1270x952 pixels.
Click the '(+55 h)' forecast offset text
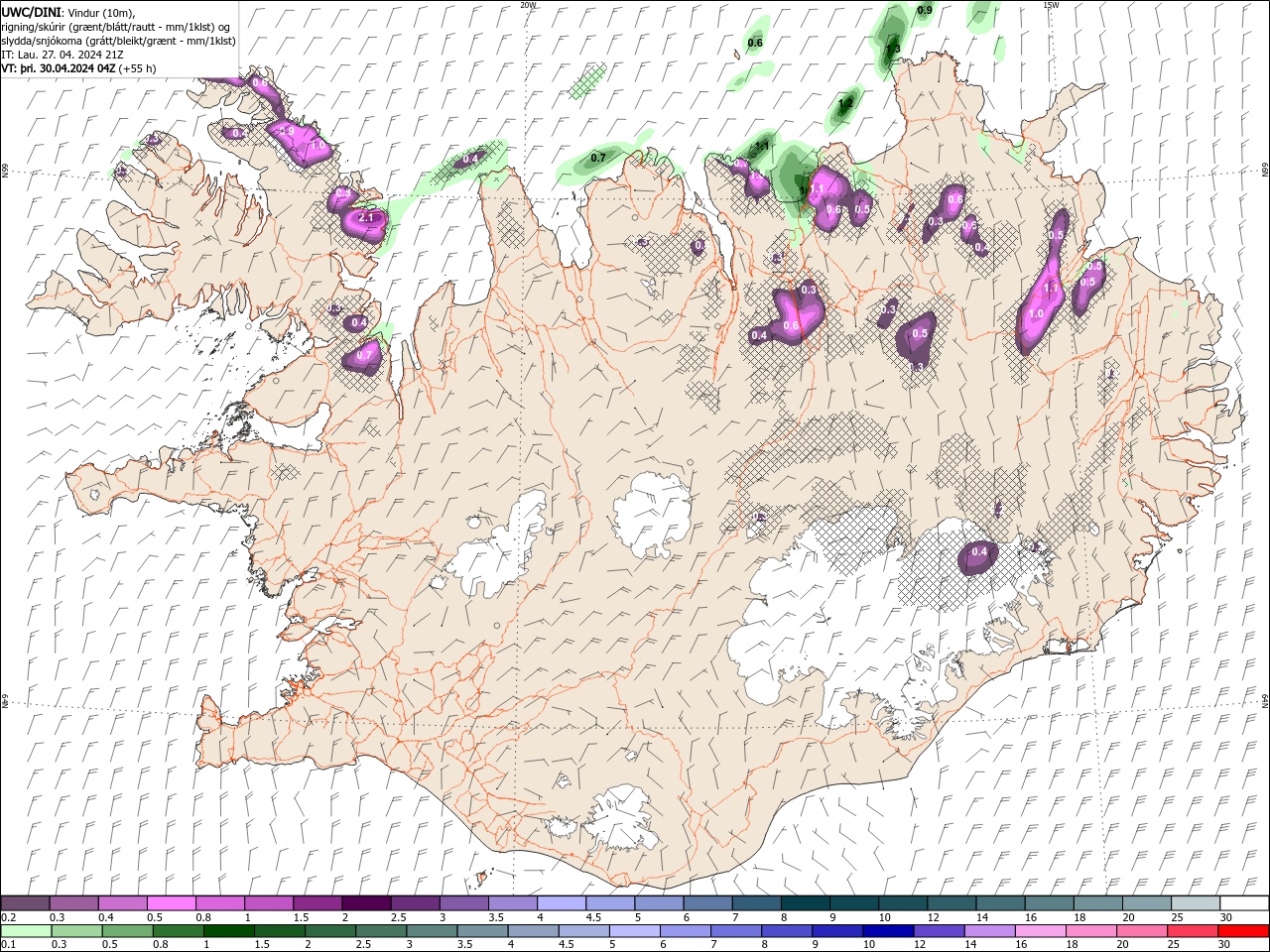point(138,68)
